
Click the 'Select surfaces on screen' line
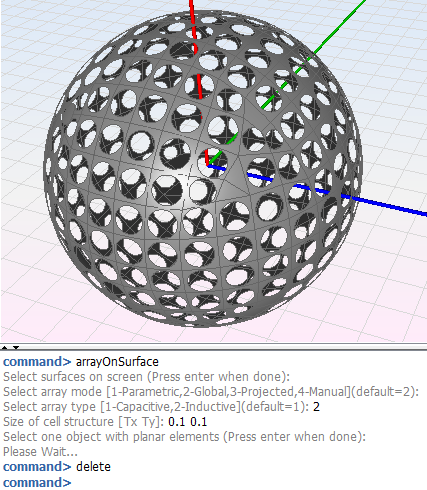click(x=147, y=377)
